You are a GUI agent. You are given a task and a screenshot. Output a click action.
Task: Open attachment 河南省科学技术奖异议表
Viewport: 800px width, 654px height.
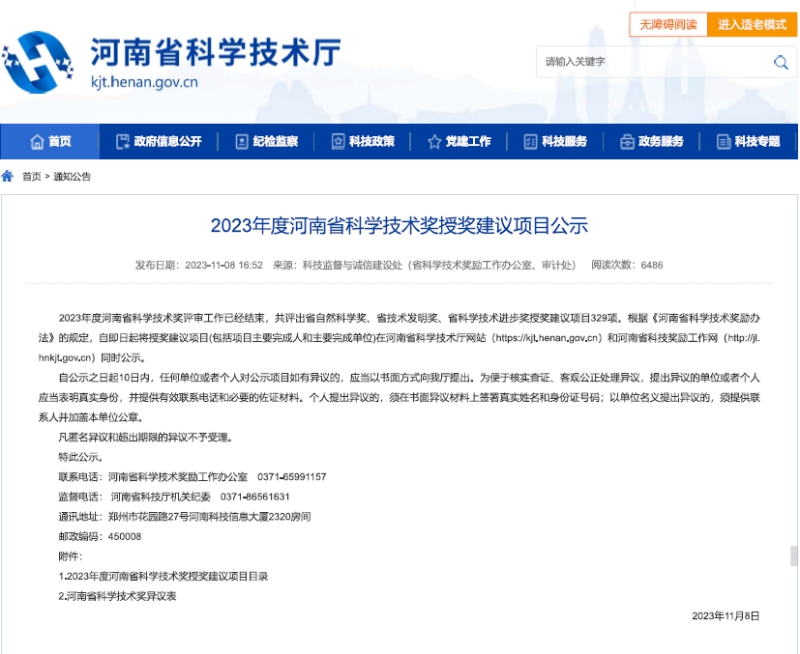pos(117,596)
